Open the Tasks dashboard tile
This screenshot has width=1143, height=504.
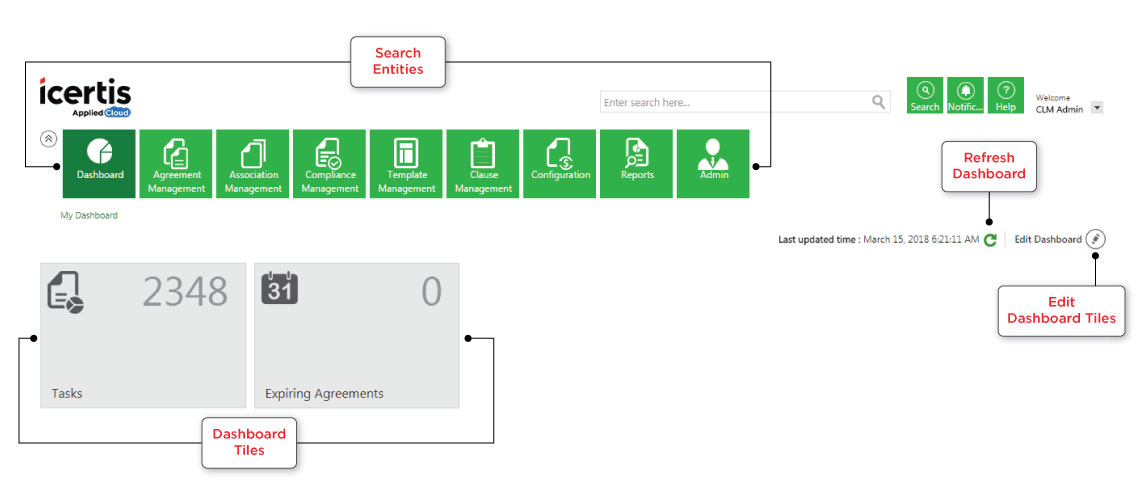tap(142, 335)
